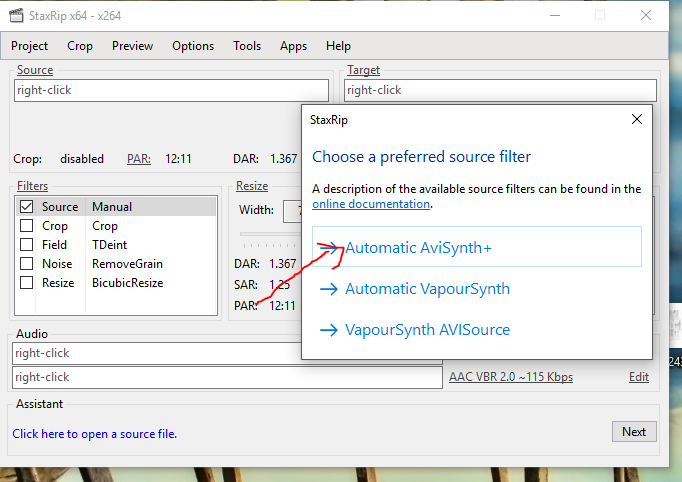This screenshot has height=482, width=682.
Task: Close the source filter dialog
Action: tap(637, 119)
